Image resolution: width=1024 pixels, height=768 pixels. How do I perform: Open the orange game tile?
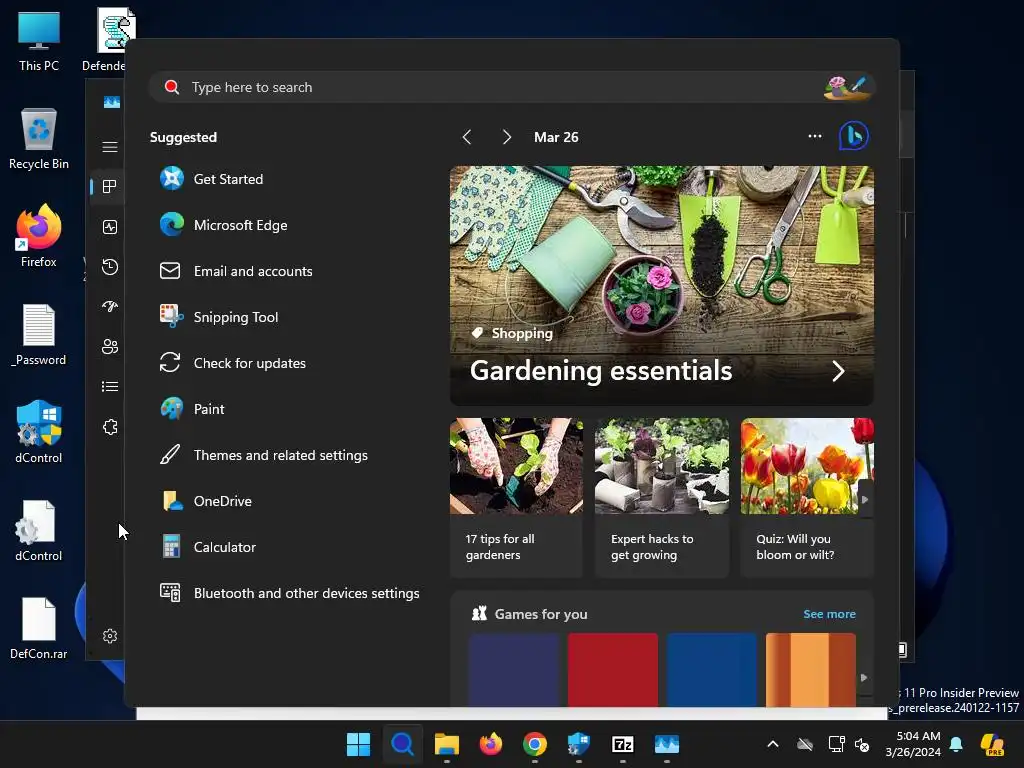(810, 669)
